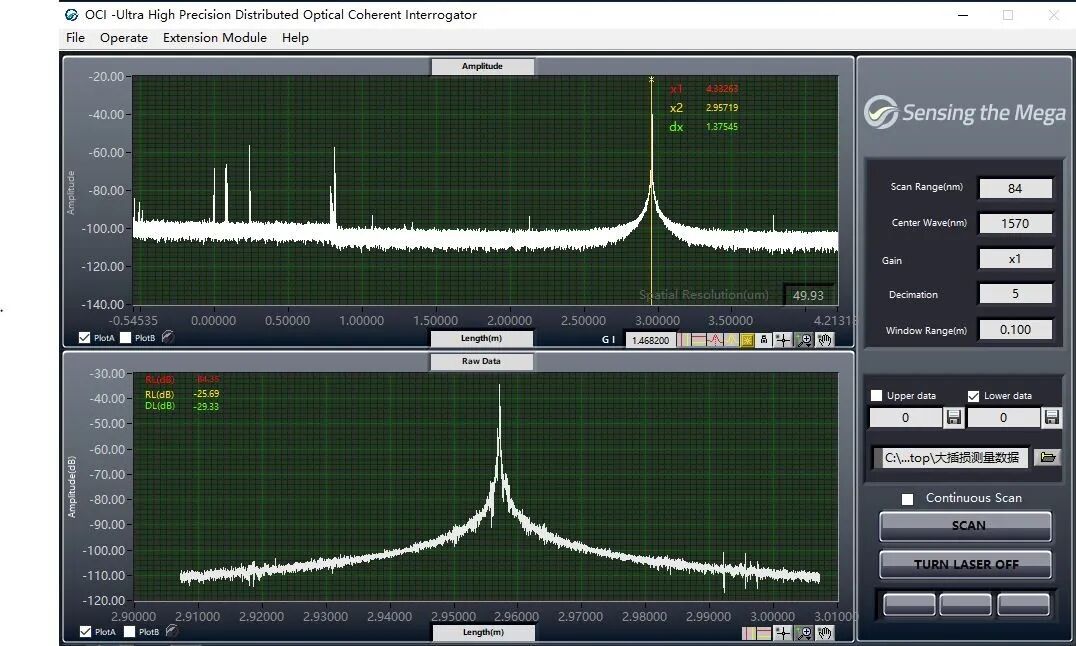This screenshot has height=646, width=1076.
Task: Click the first blank button below TURN LASER OFF
Action: [x=909, y=605]
